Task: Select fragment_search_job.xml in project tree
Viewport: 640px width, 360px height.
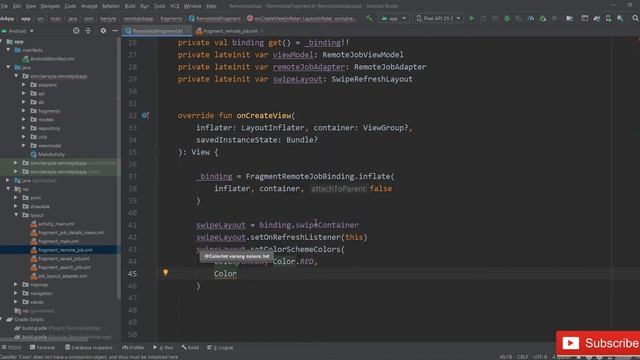Action: click(x=64, y=267)
